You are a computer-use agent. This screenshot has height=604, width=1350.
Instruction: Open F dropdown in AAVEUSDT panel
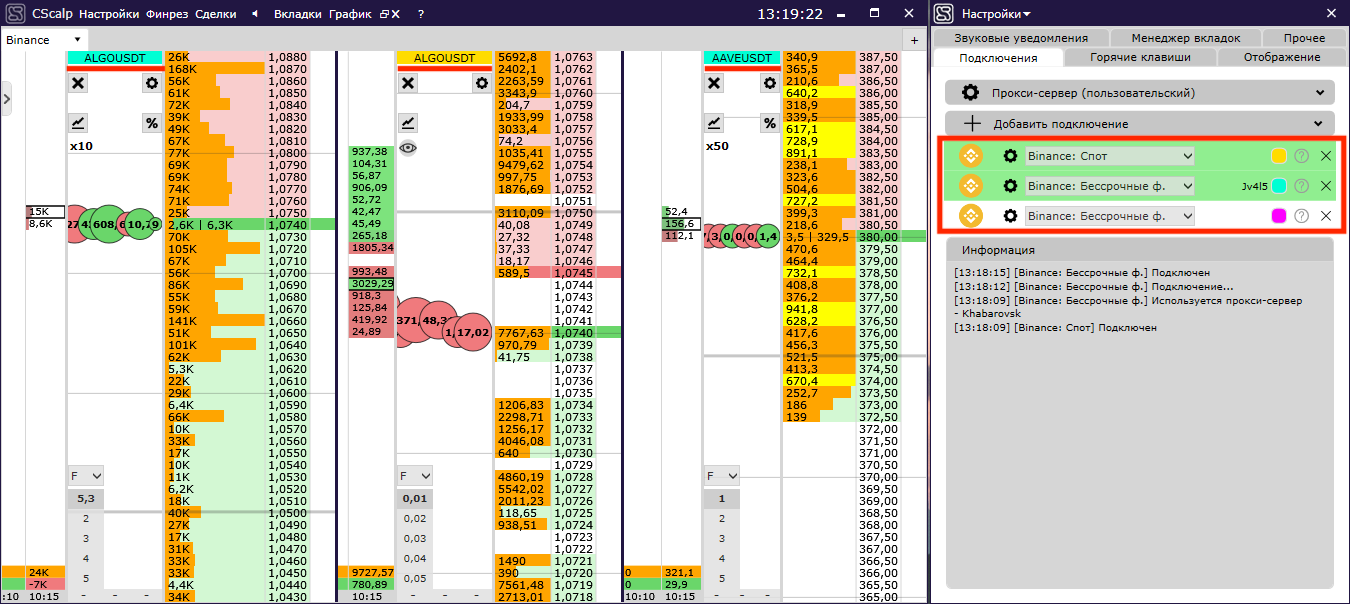(x=722, y=476)
